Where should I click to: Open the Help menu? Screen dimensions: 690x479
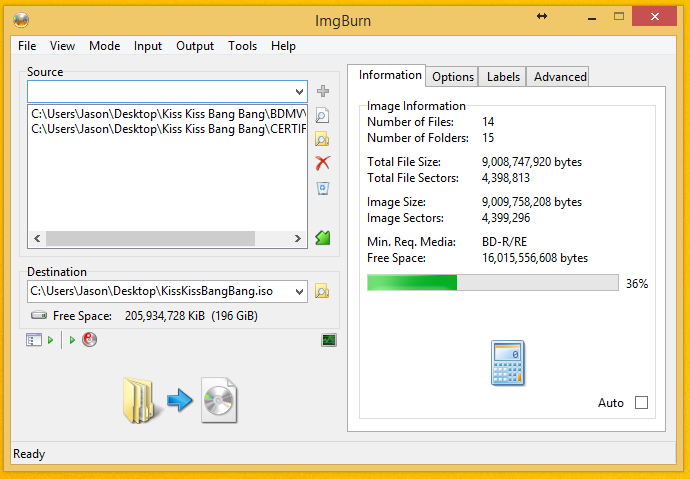click(283, 46)
